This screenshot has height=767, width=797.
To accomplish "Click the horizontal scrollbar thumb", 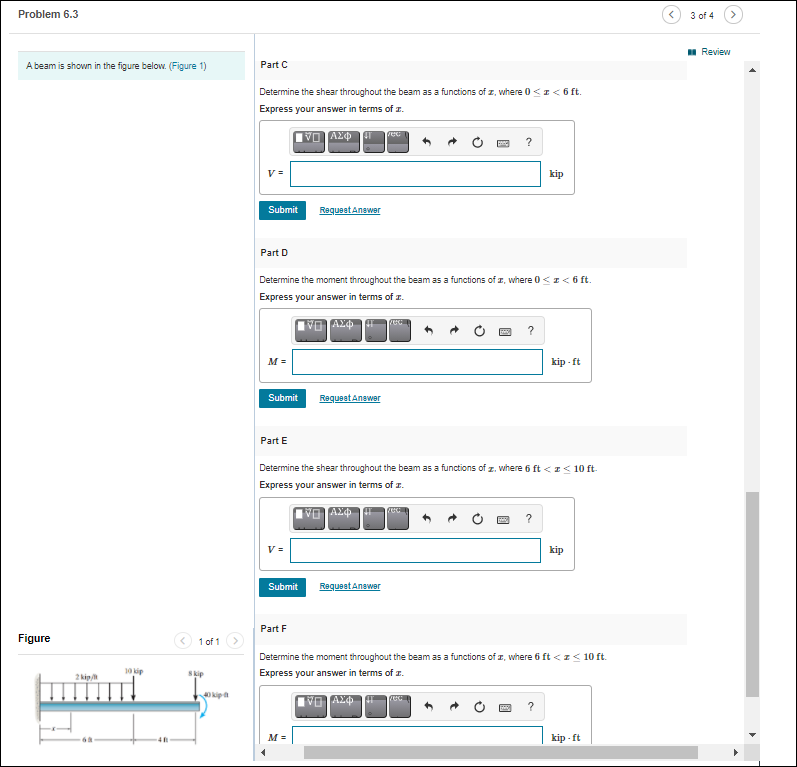I will (501, 752).
